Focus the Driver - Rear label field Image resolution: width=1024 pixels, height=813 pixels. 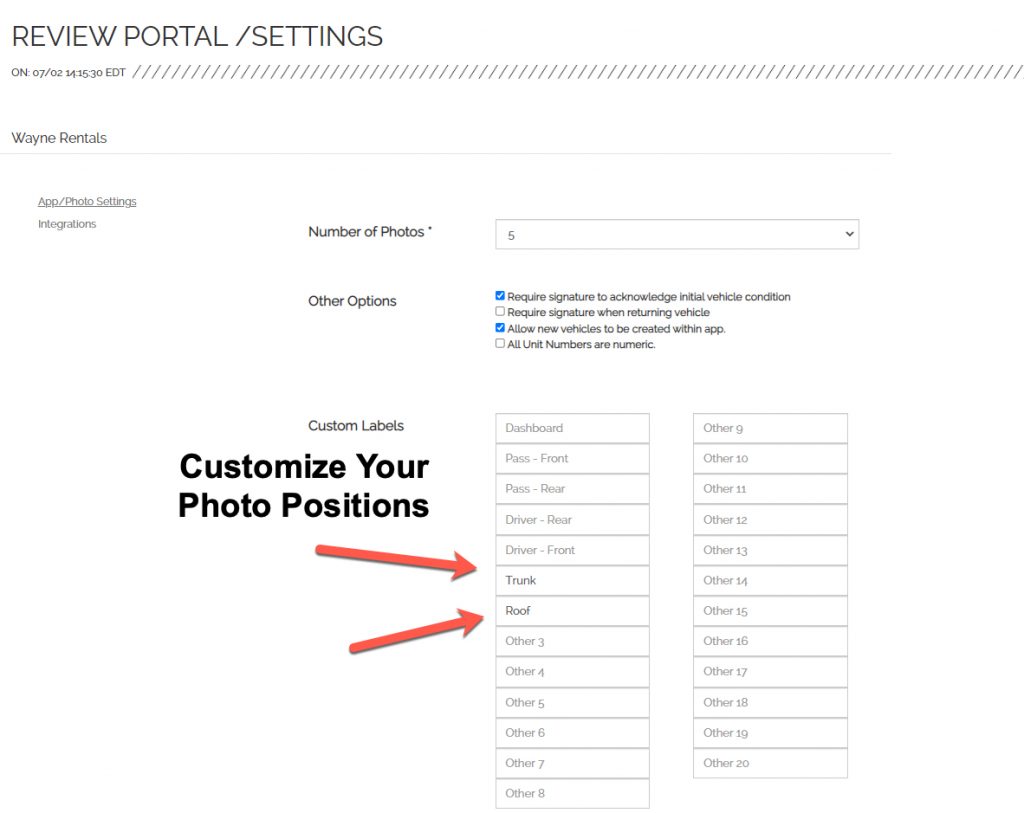(573, 520)
